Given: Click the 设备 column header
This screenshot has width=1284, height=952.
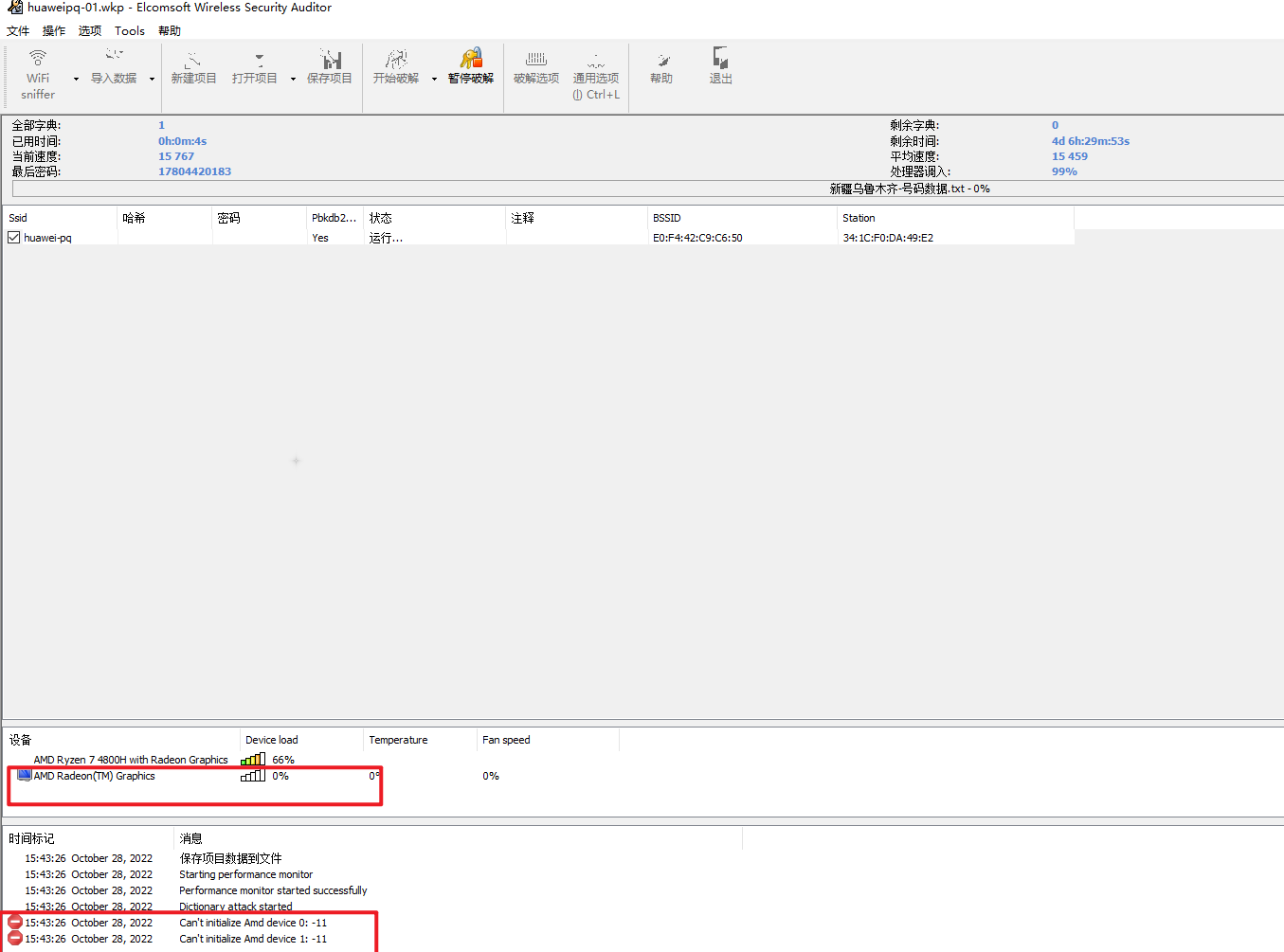Looking at the screenshot, I should tap(121, 740).
